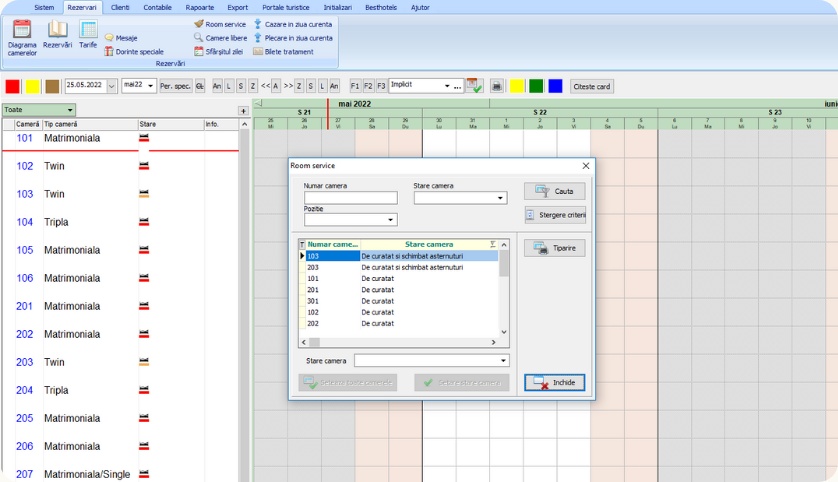The image size is (838, 482).
Task: Click the Inchide button
Action: coord(554,382)
